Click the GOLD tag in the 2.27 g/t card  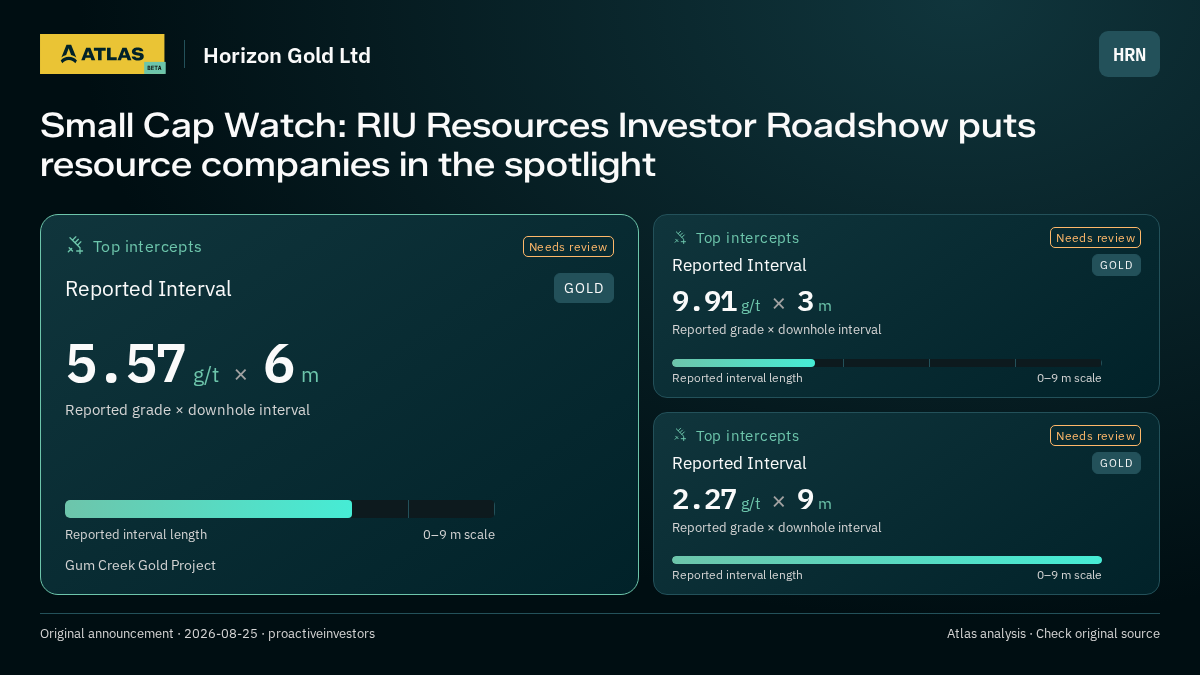[1116, 463]
